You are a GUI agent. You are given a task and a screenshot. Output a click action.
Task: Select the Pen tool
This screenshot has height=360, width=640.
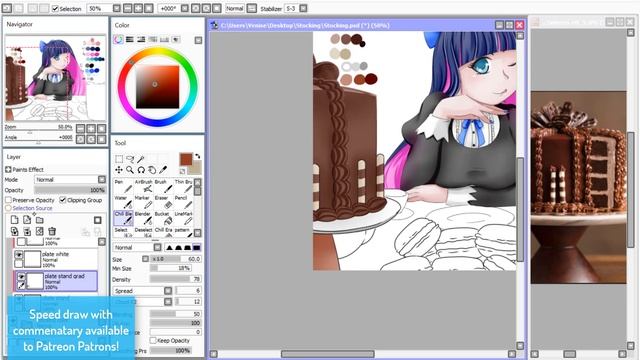[123, 186]
